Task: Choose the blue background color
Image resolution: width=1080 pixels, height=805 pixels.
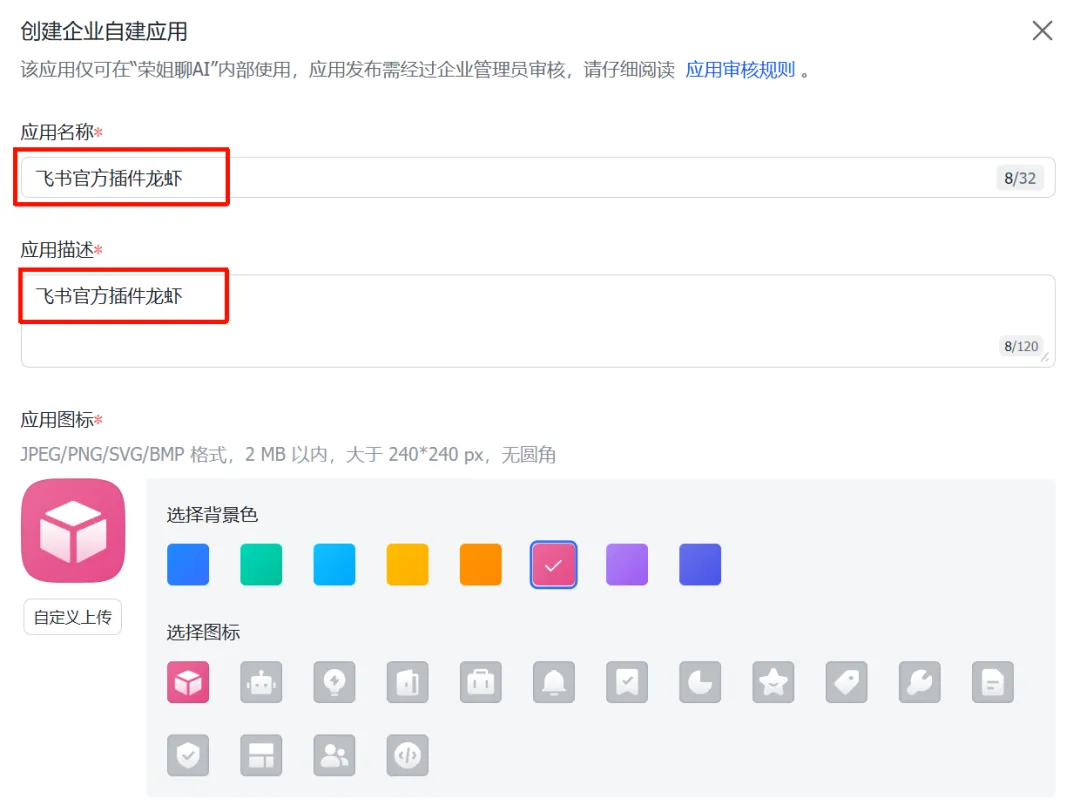Action: point(188,565)
